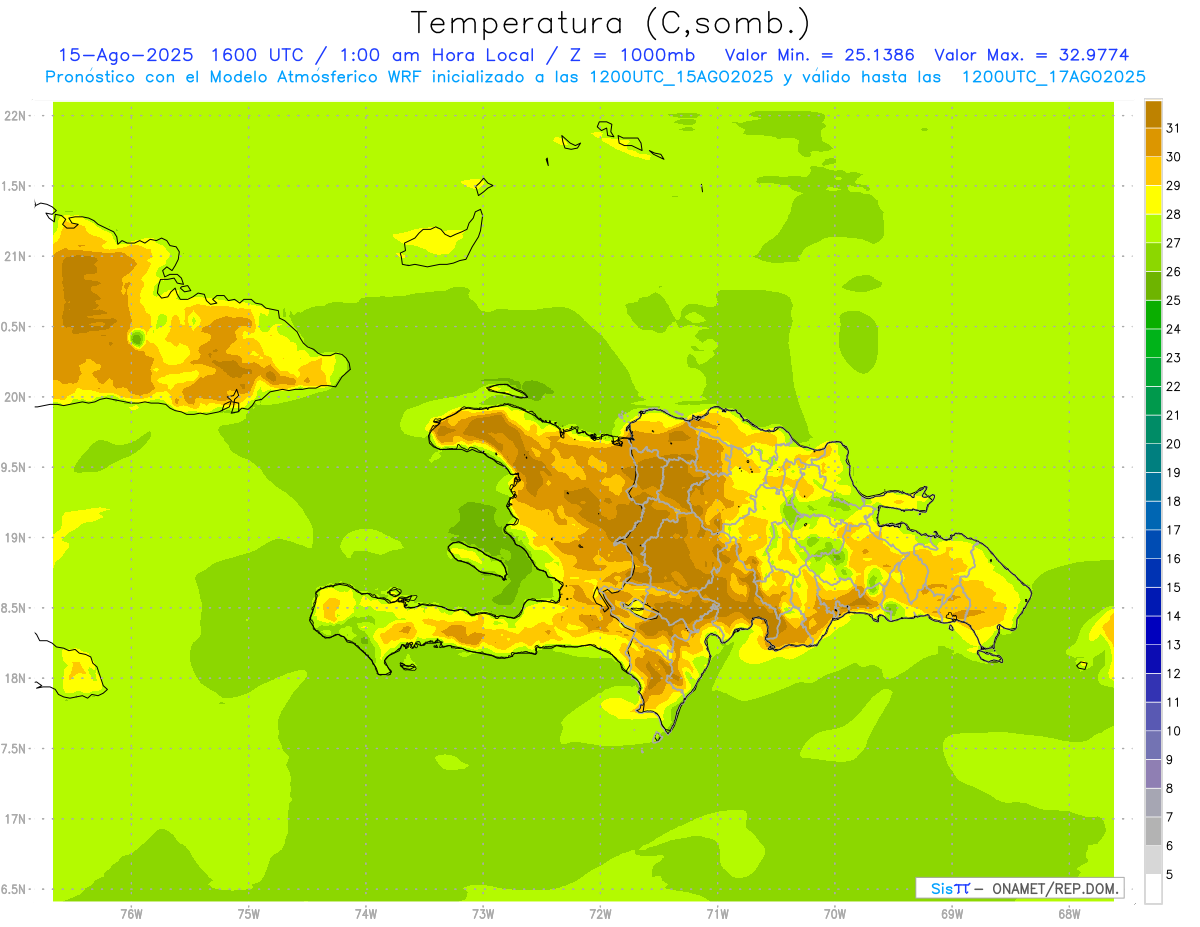Click longitude label "68W"

coord(1069,914)
